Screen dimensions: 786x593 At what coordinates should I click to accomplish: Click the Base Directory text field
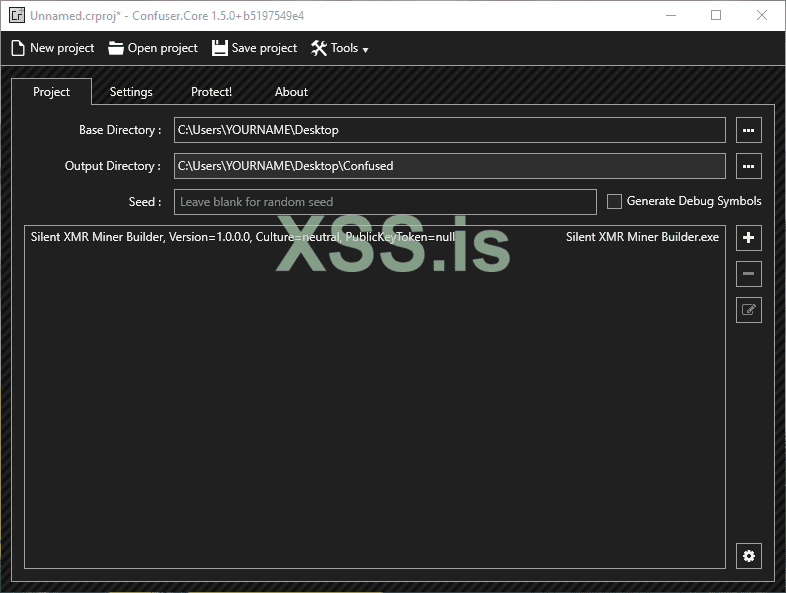[x=450, y=130]
